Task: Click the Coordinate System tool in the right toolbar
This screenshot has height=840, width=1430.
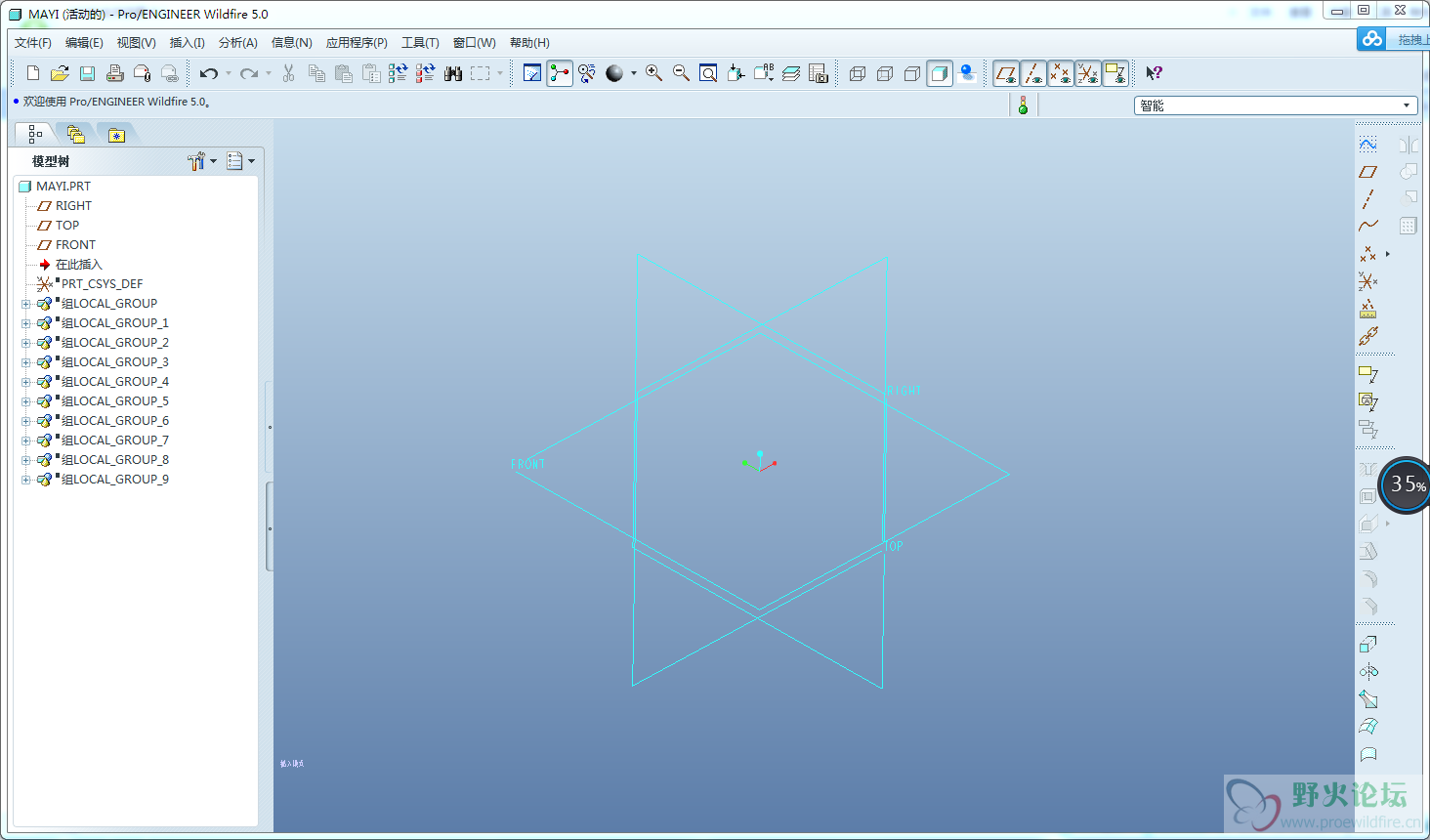Action: [1367, 281]
